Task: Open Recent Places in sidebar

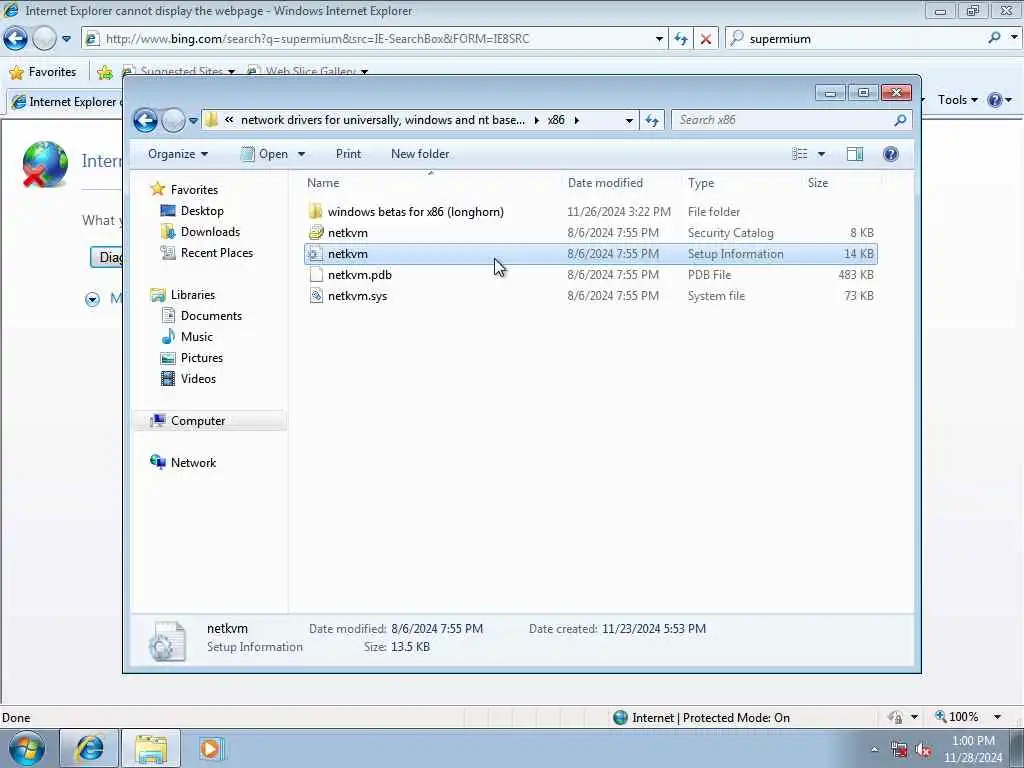Action: [206, 253]
